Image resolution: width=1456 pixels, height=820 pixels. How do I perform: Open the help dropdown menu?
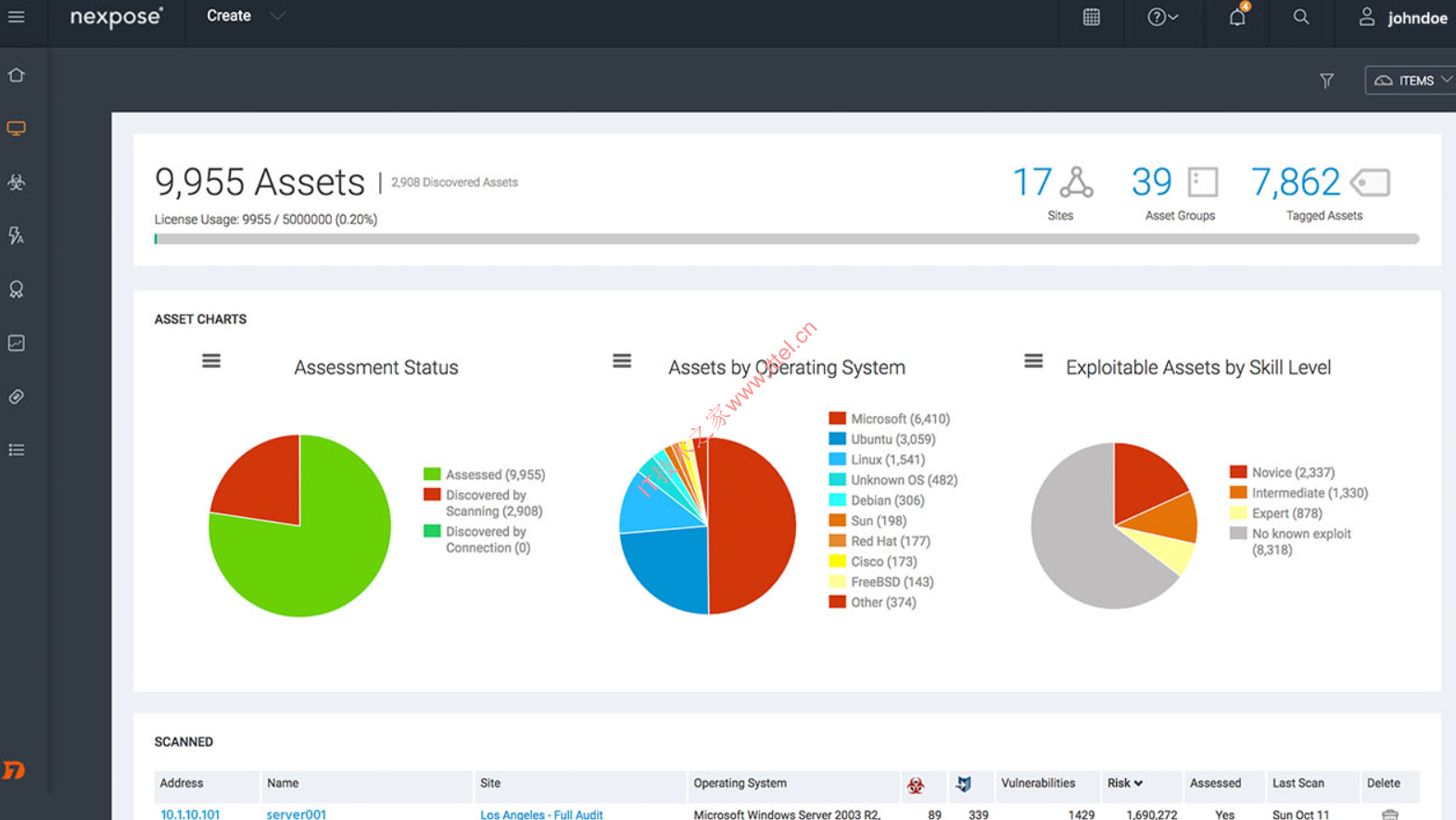(x=1162, y=18)
